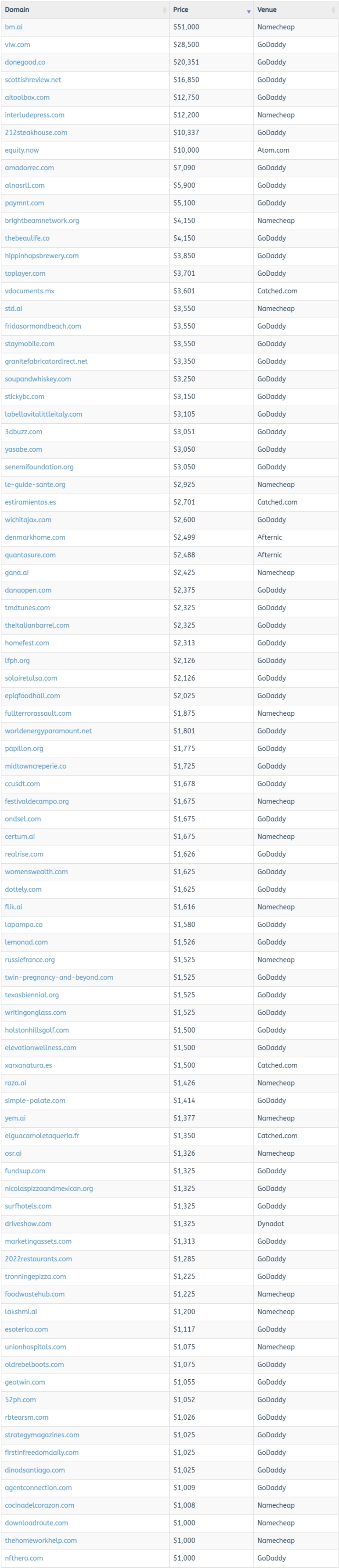339x1568 pixels.
Task: Open twin-pregnancy-and-beyond.com link
Action: (x=59, y=978)
